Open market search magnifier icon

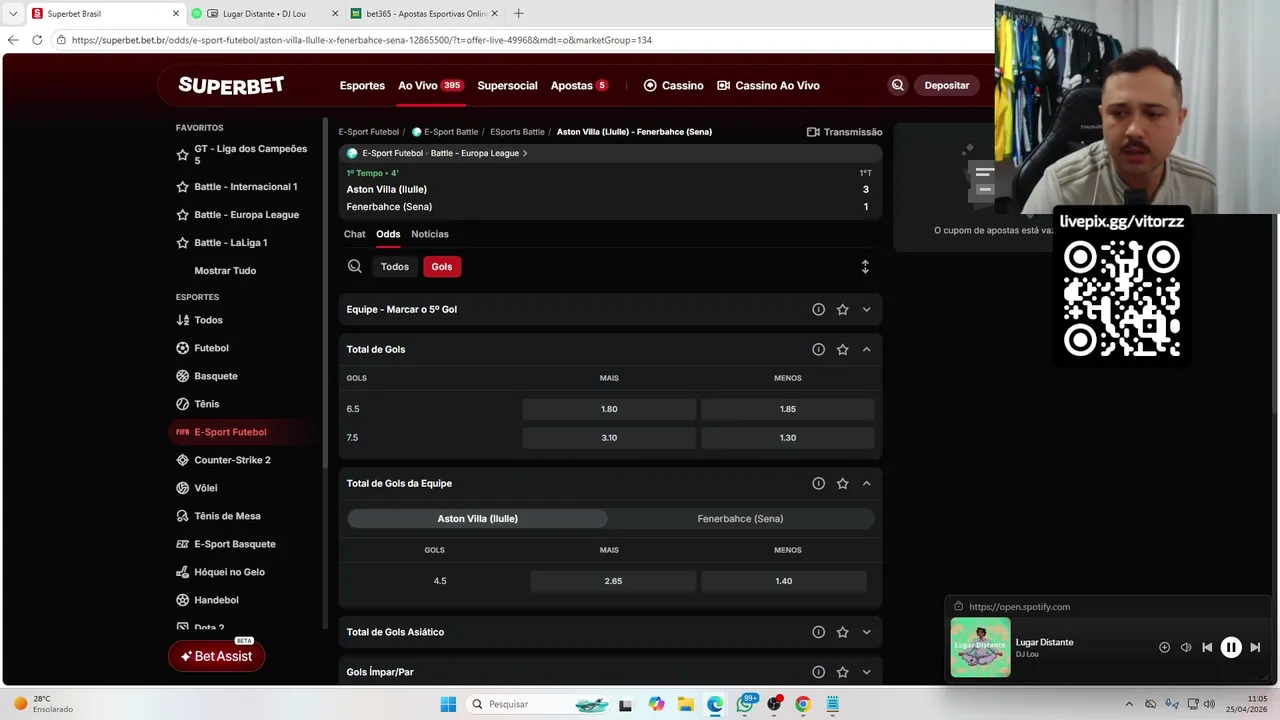[354, 267]
